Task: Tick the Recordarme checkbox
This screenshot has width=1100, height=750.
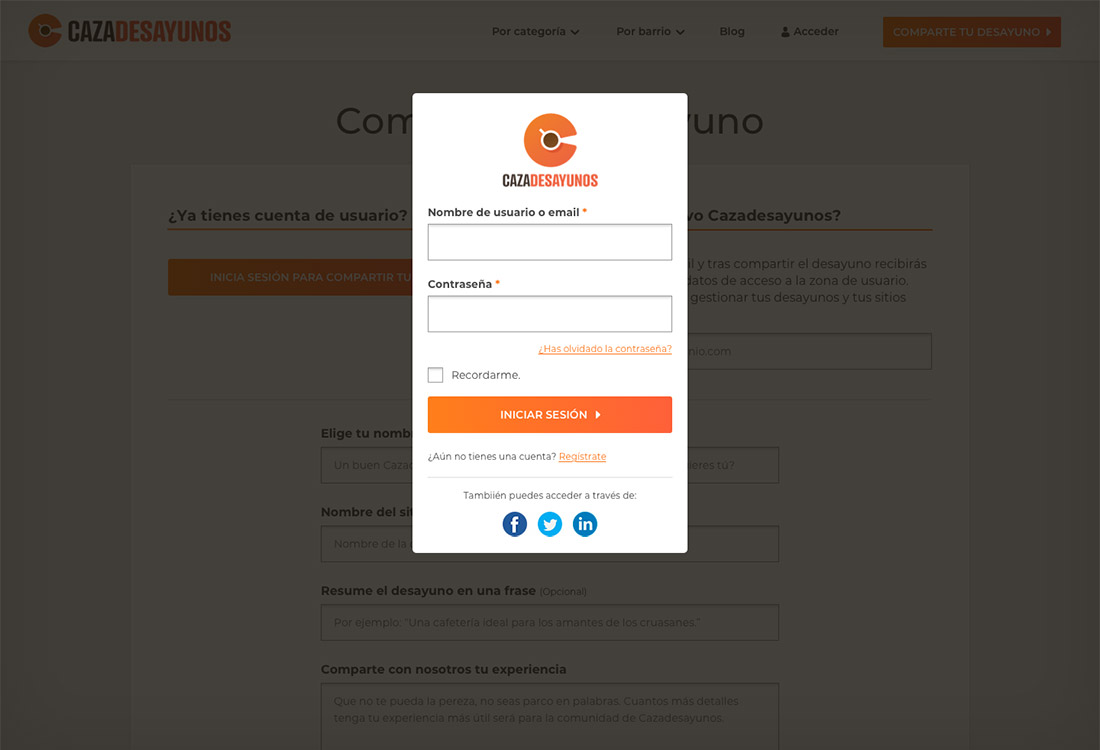Action: click(x=436, y=375)
